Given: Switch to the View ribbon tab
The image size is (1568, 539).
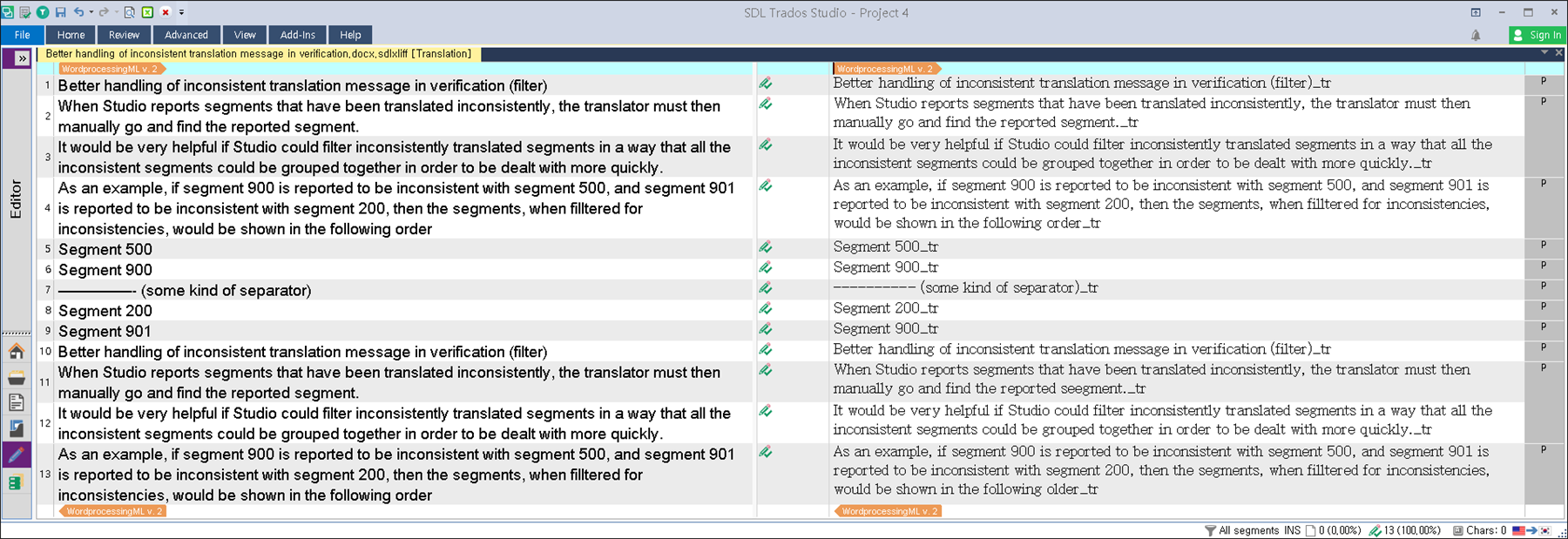Looking at the screenshot, I should [245, 35].
